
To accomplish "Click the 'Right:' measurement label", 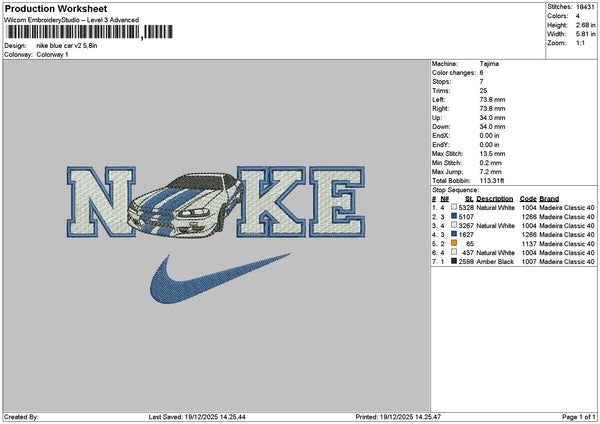I will [440, 109].
